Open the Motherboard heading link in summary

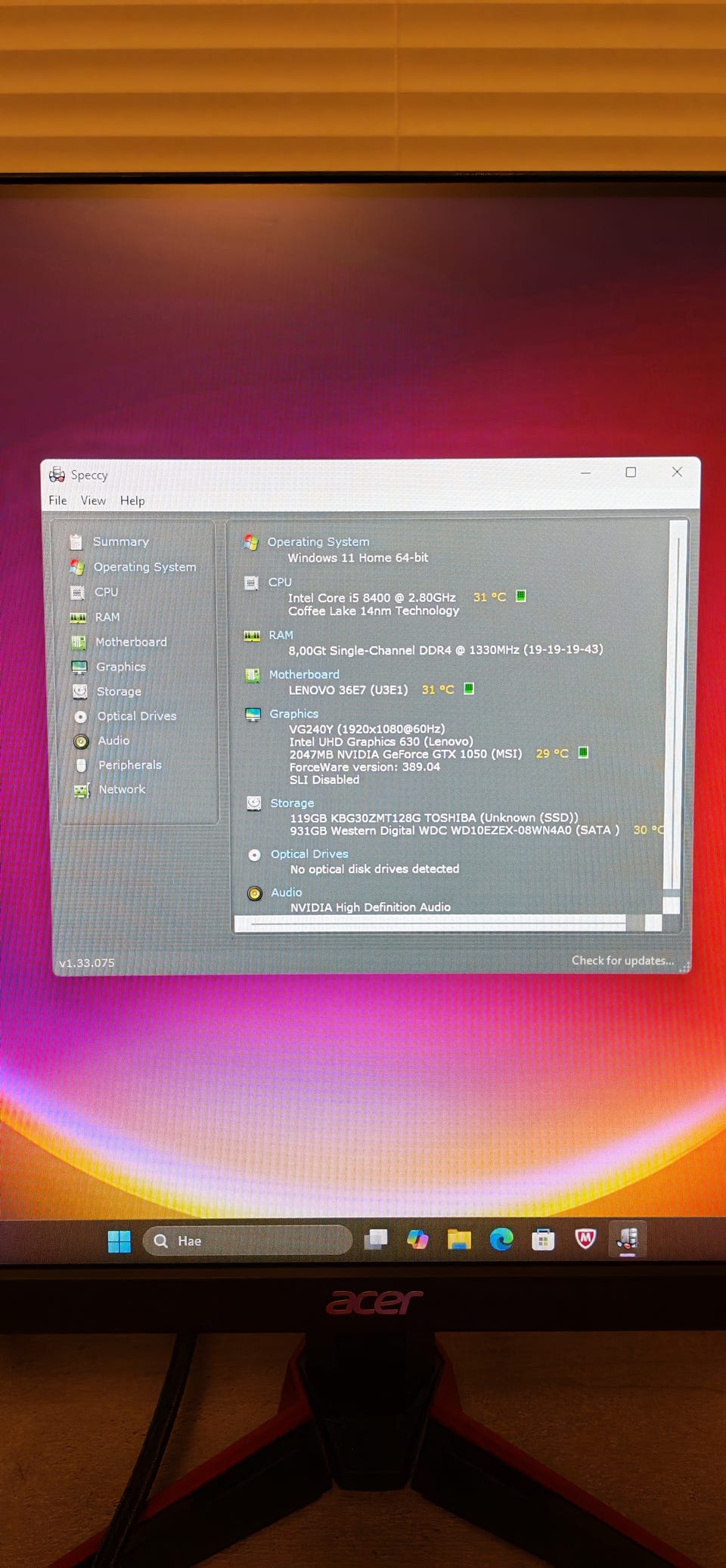[x=304, y=674]
